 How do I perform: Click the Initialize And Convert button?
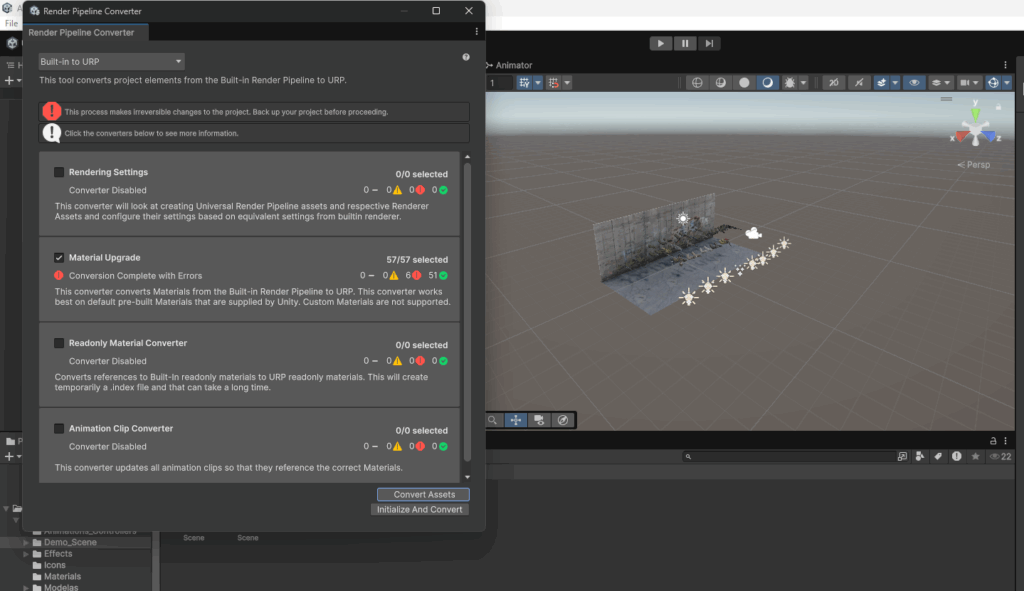pyautogui.click(x=419, y=509)
